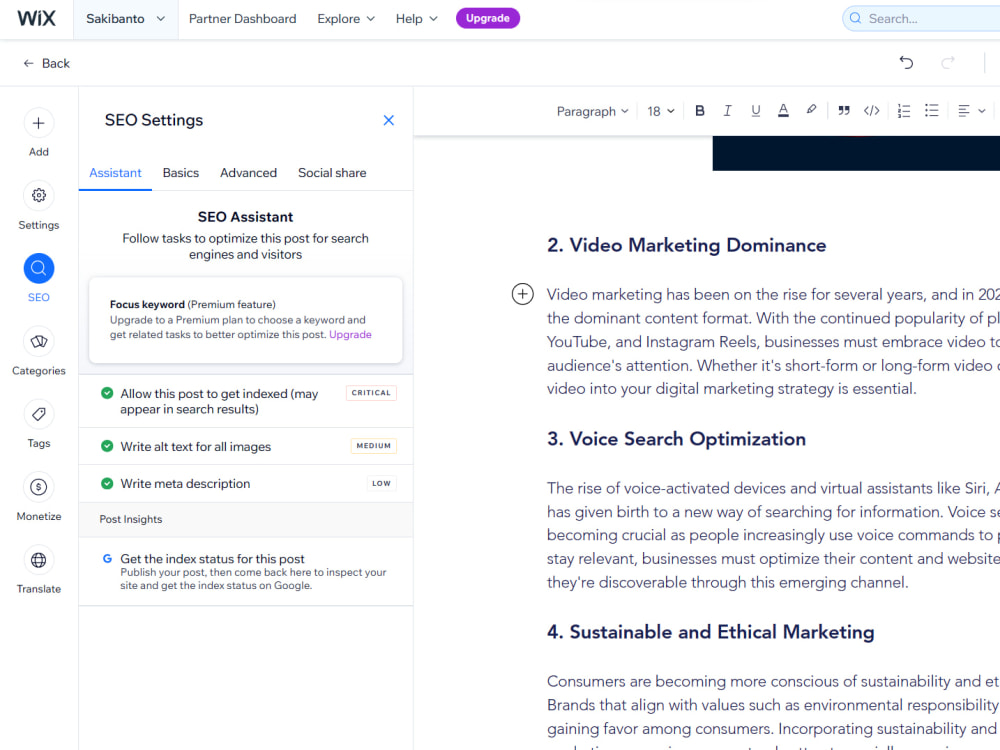Screen dimensions: 1000x750
Task: Open the text color picker
Action: point(783,111)
